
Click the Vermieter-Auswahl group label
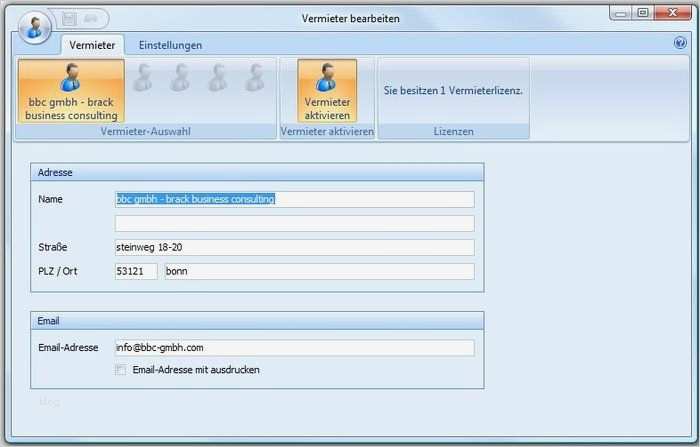pos(146,131)
